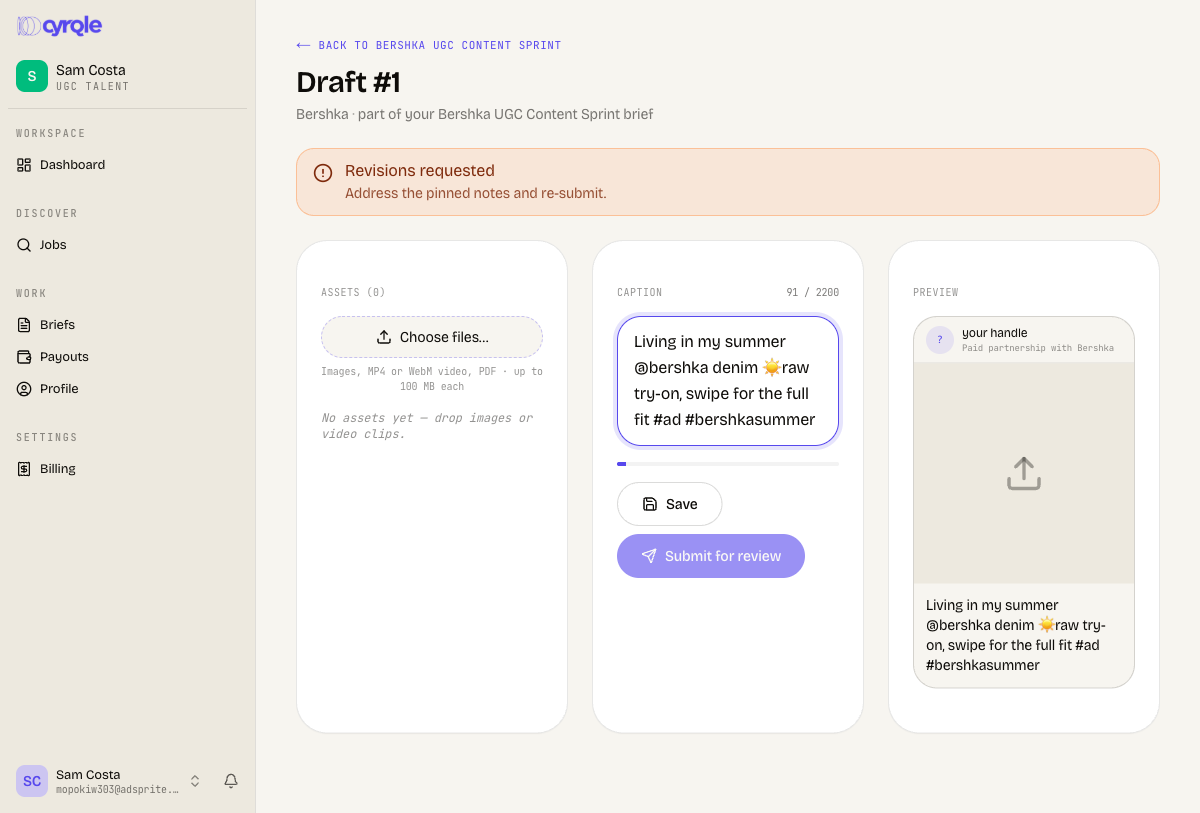The height and width of the screenshot is (813, 1200).
Task: Click the Profile person icon
Action: coord(24,389)
